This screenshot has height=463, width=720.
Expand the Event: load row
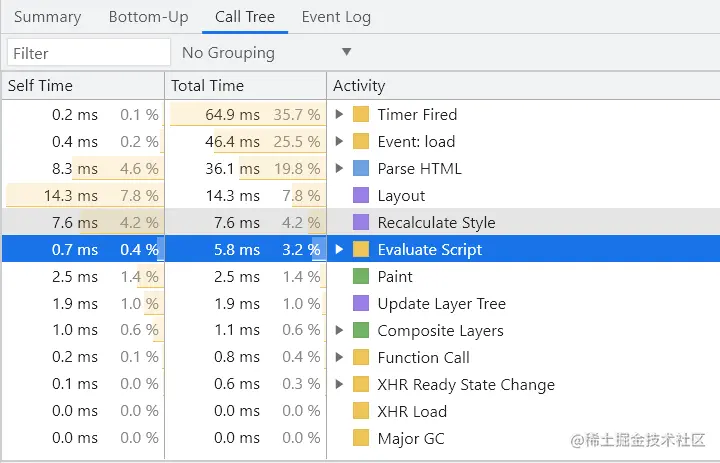(x=341, y=141)
